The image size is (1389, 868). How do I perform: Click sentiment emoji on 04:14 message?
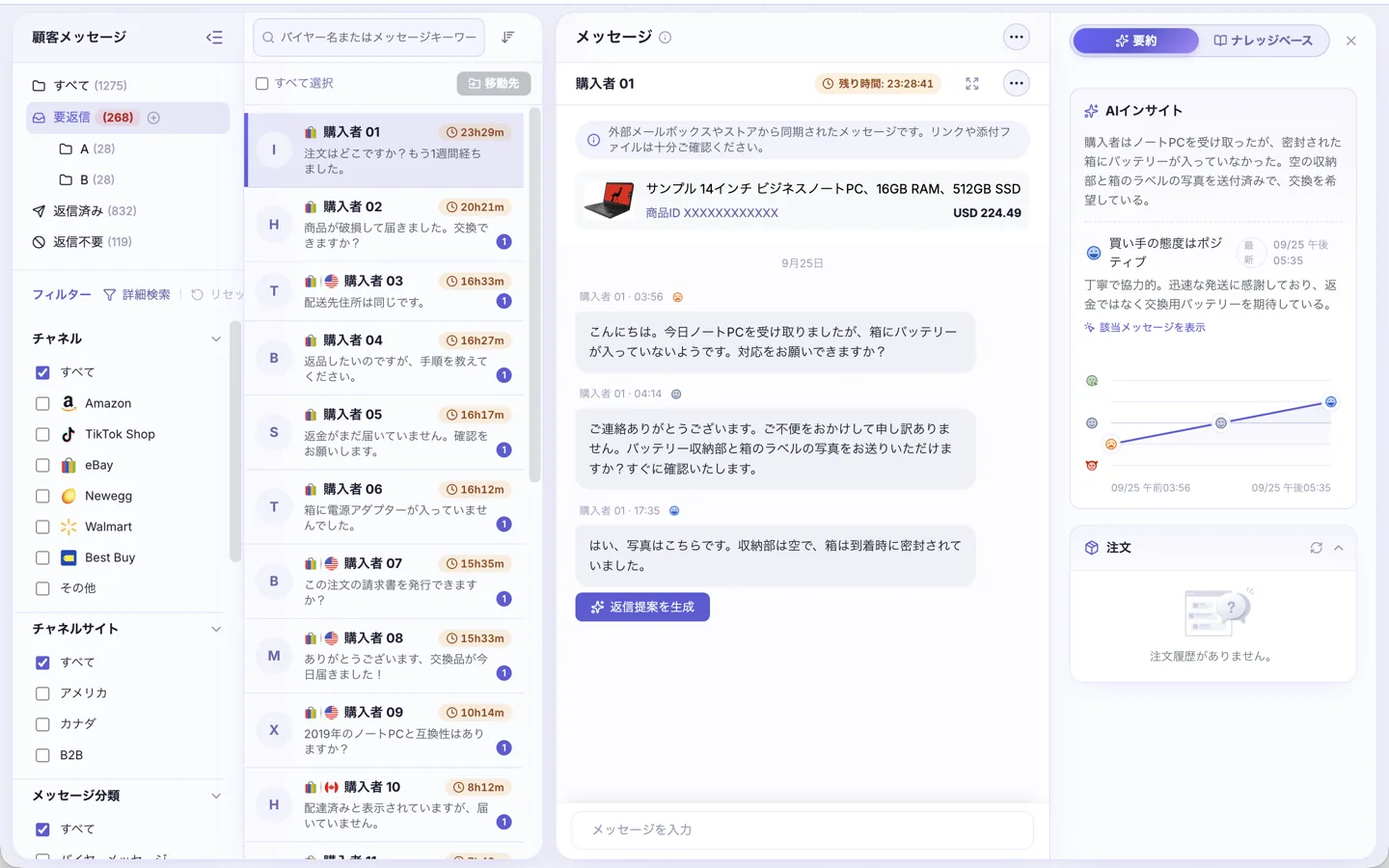(676, 393)
